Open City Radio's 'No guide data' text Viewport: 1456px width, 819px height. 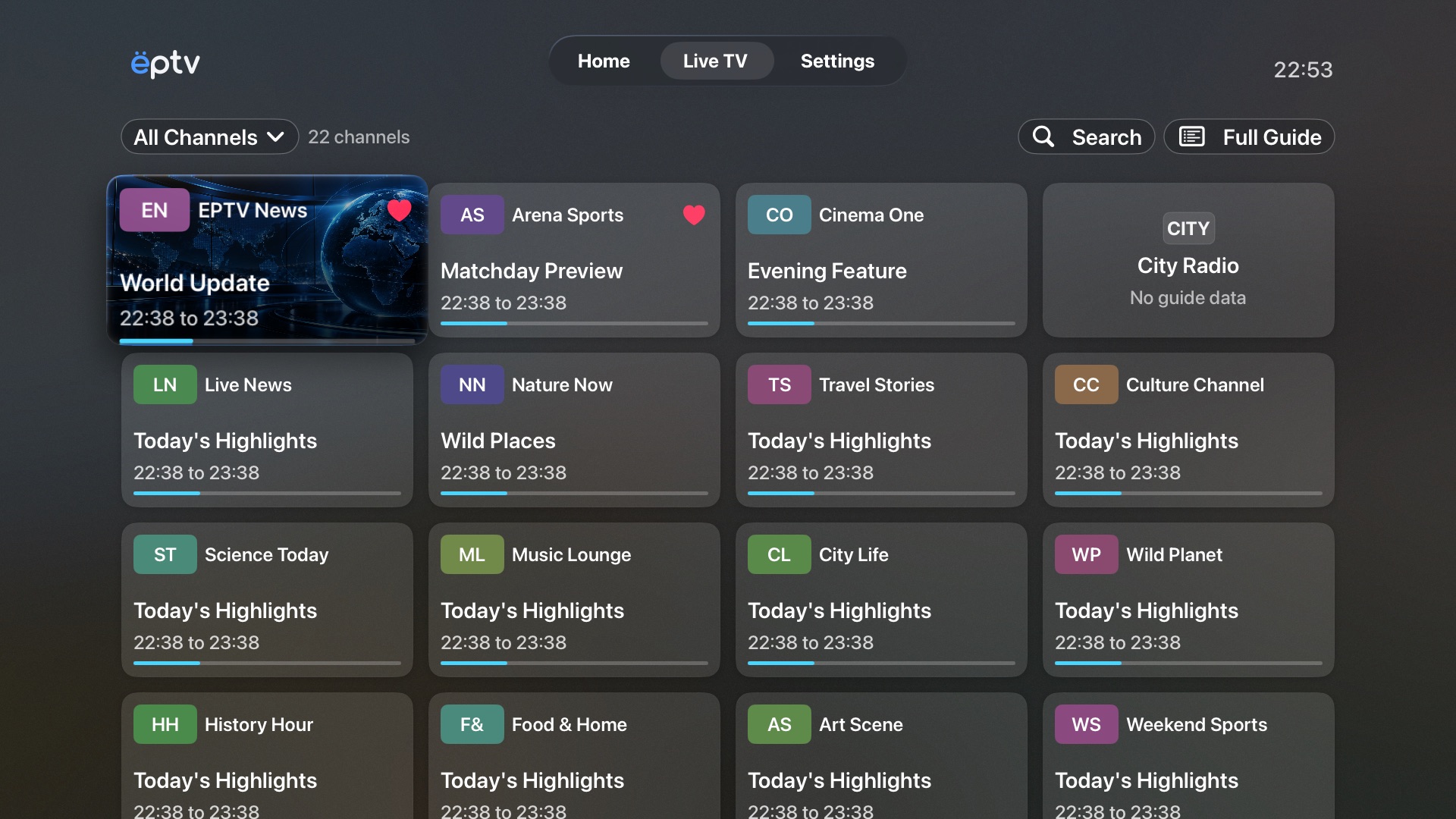point(1188,298)
